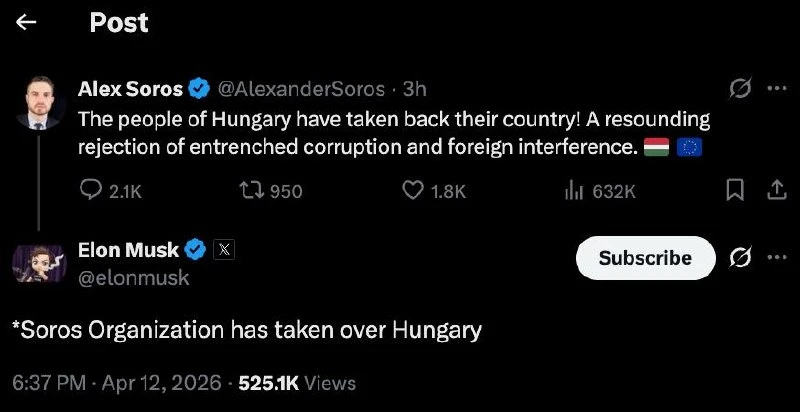The width and height of the screenshot is (800, 412).
Task: Open Grok icon on Alex Soros's post
Action: (741, 90)
